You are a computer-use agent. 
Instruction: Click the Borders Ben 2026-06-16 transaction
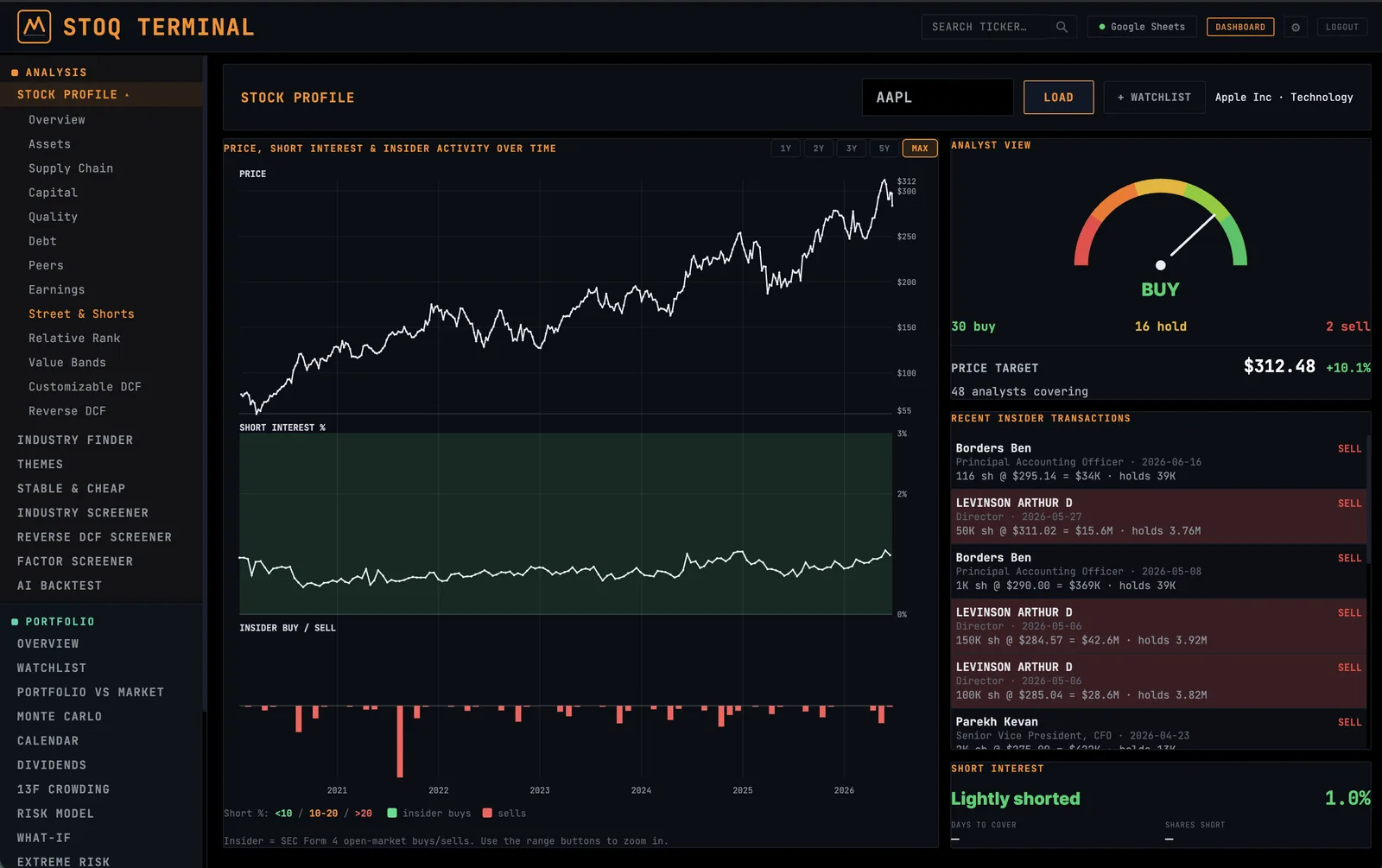pyautogui.click(x=1158, y=462)
